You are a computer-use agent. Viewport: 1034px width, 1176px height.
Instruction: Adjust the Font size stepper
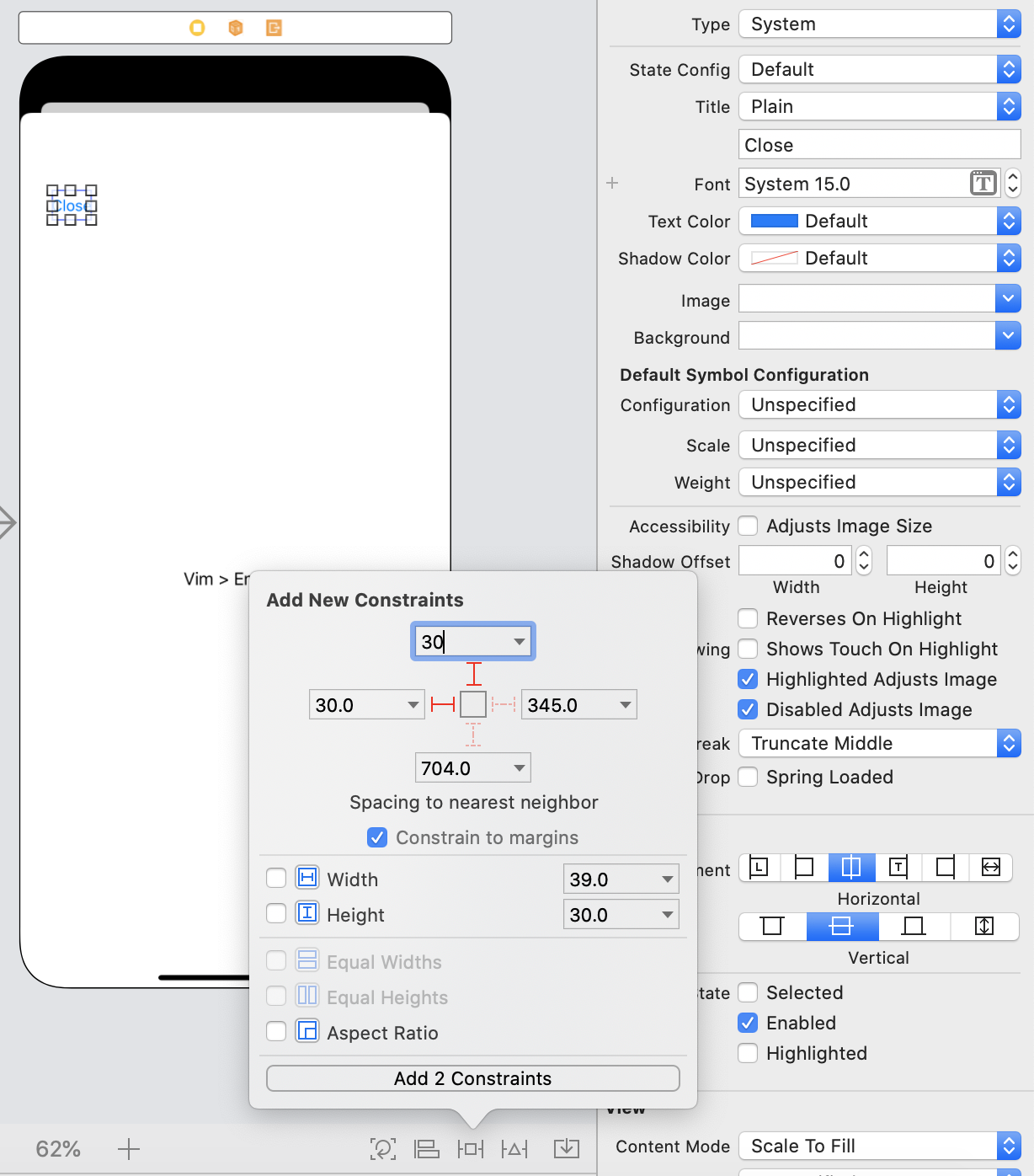coord(1013,183)
